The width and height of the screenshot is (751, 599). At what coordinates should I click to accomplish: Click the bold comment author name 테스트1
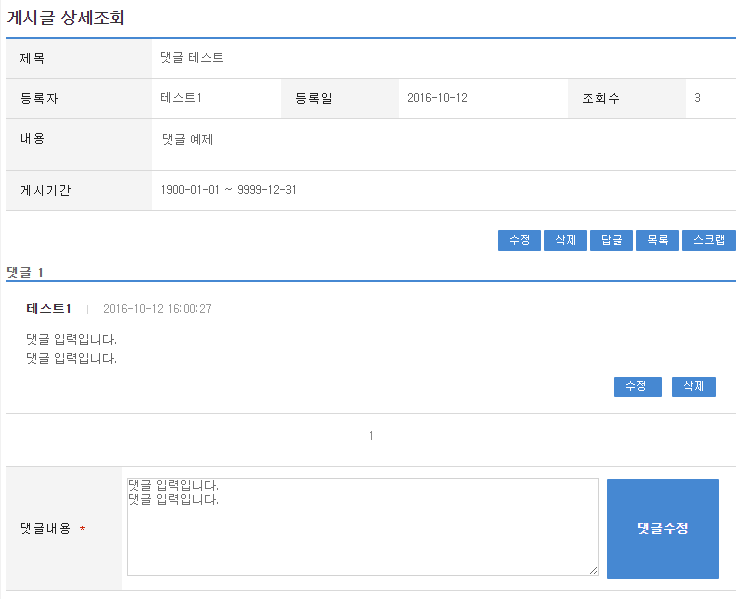point(49,308)
